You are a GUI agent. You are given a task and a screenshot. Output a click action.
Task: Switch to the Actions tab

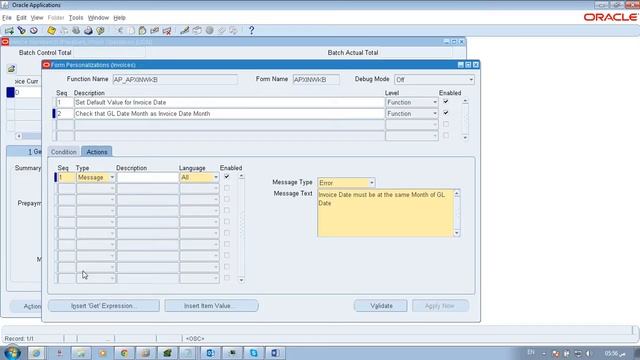point(97,152)
